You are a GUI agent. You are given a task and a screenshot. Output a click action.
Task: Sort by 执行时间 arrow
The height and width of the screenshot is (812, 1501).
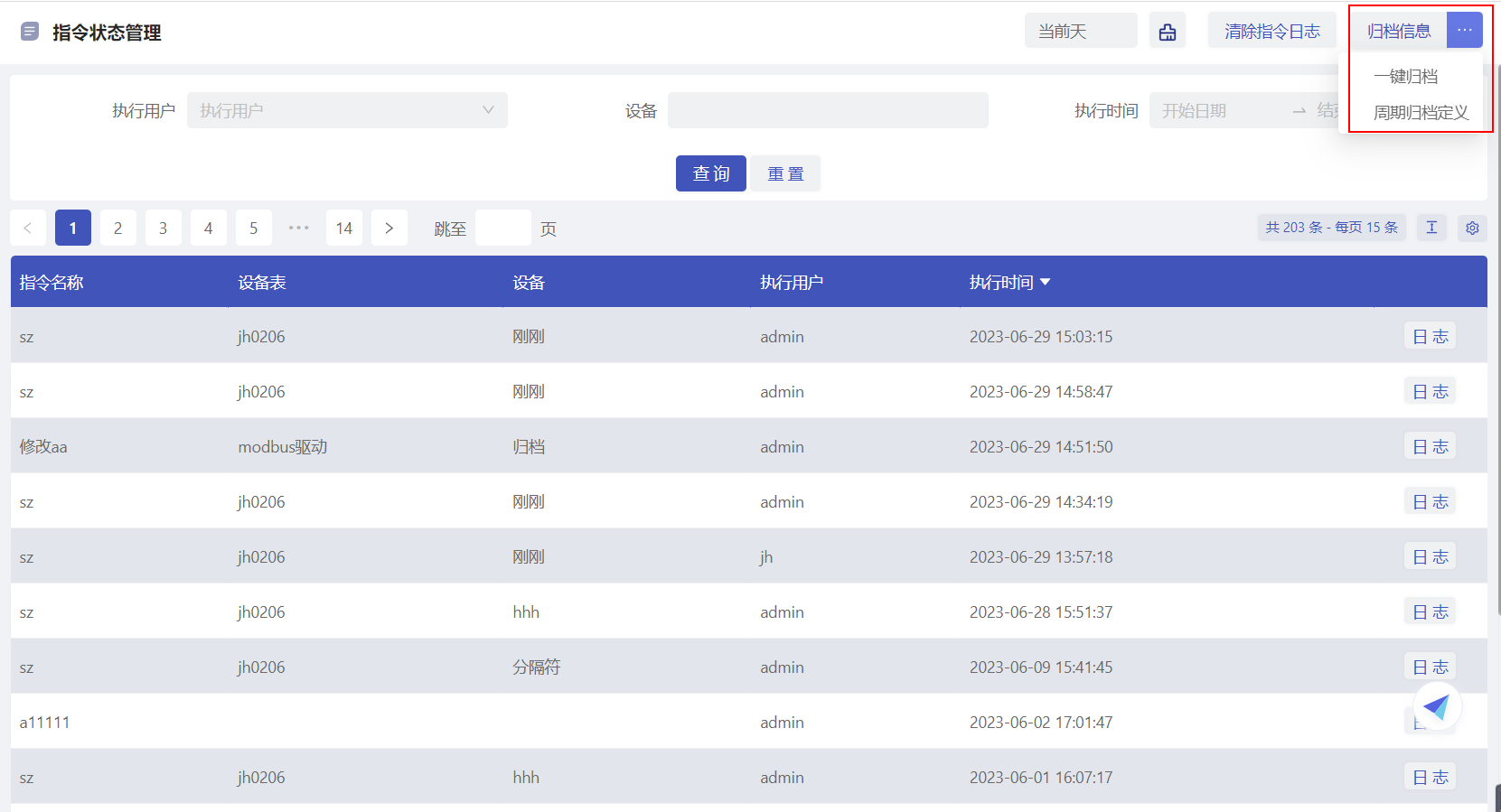[1046, 282]
